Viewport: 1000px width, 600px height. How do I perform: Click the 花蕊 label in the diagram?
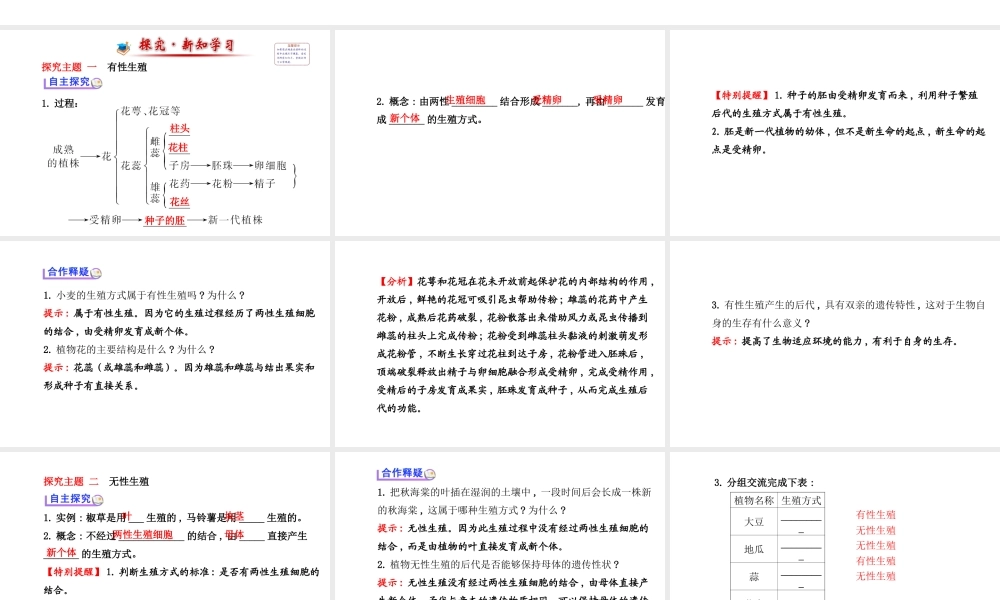131,166
